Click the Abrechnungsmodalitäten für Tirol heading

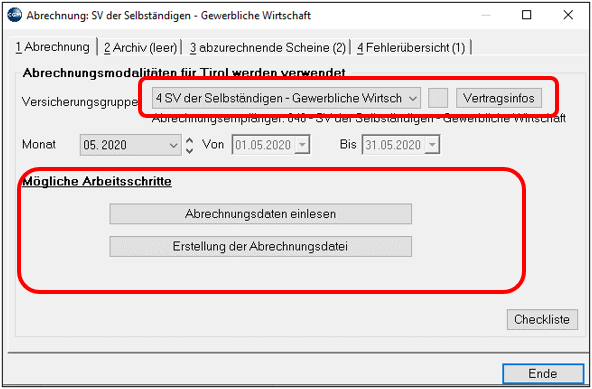tap(184, 73)
